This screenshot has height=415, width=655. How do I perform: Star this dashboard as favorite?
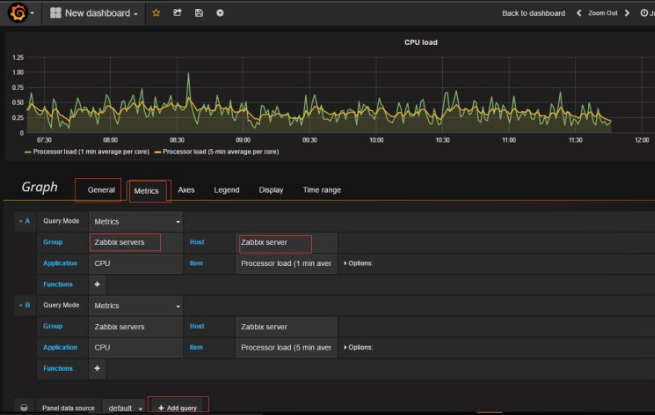[x=156, y=13]
